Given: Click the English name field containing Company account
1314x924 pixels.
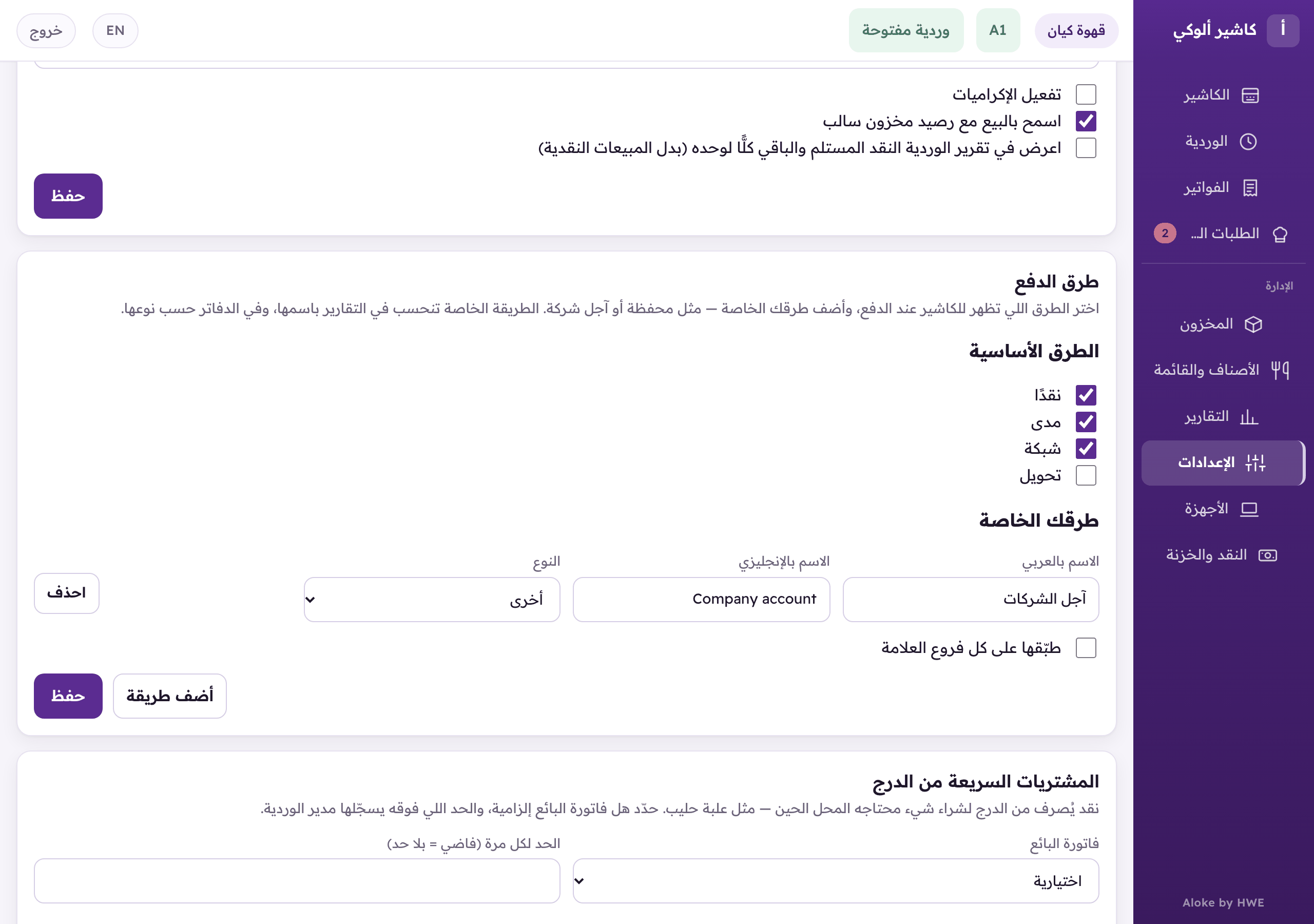Looking at the screenshot, I should [701, 600].
